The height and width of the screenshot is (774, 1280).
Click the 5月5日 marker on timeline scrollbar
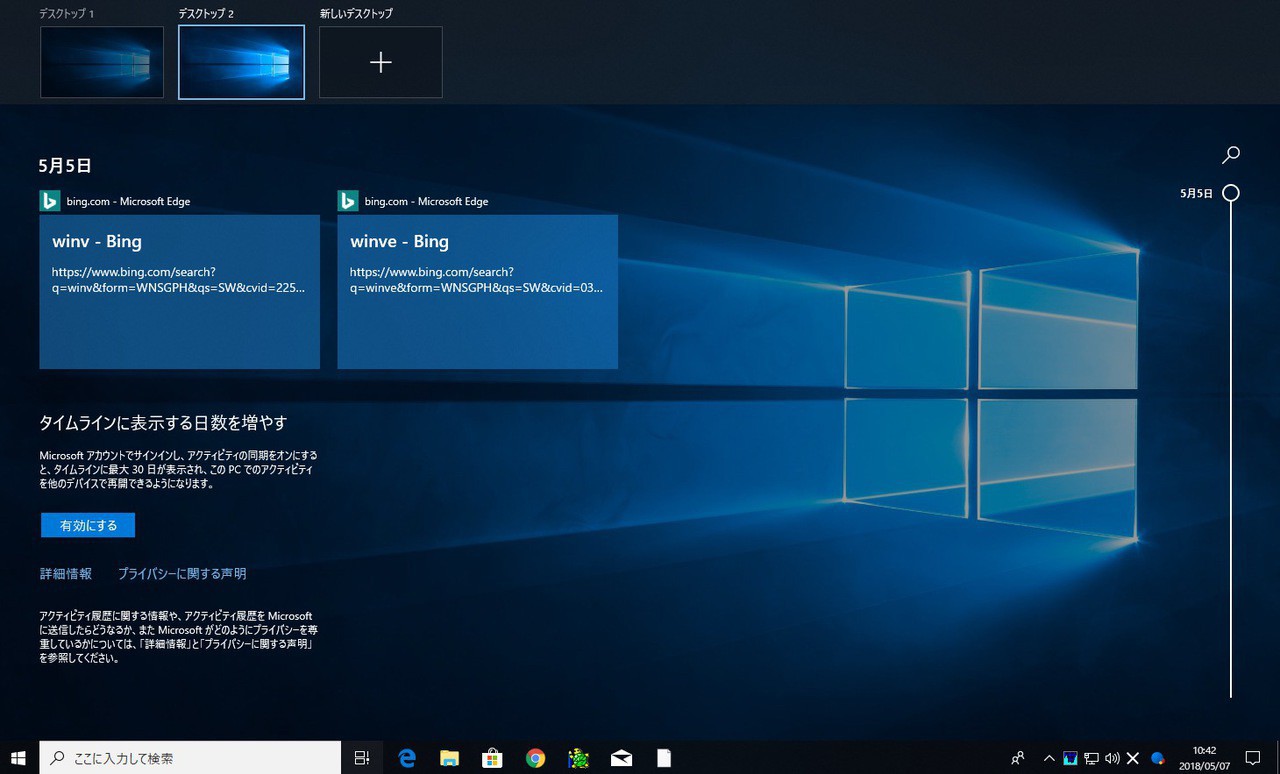pos(1231,193)
